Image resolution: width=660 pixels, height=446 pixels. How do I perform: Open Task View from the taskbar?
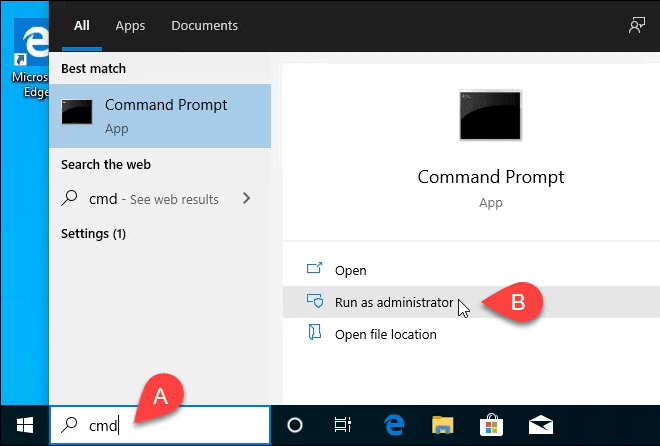click(x=342, y=424)
